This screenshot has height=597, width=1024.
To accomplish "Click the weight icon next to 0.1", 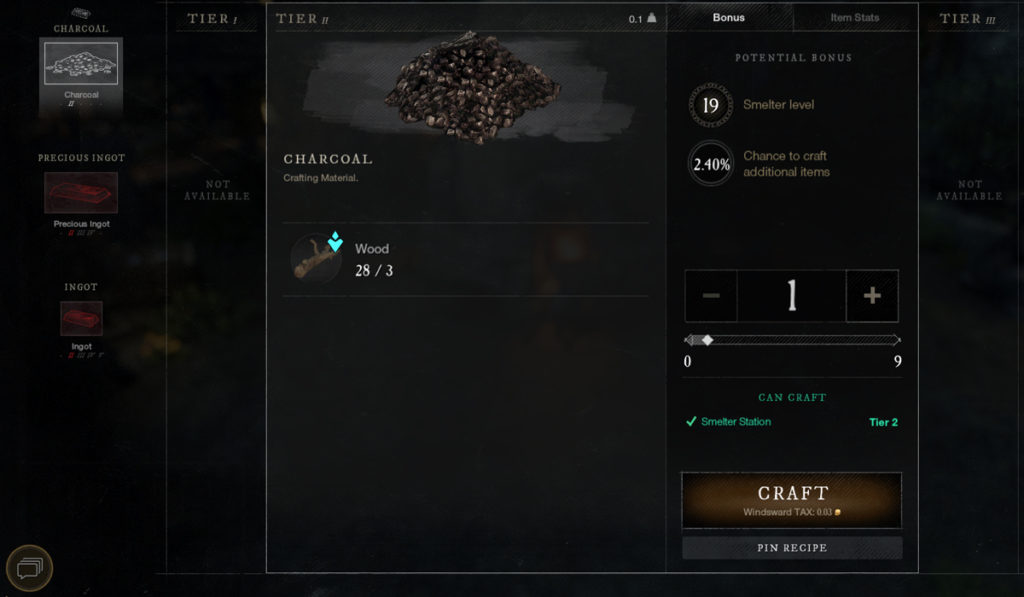I will 651,18.
